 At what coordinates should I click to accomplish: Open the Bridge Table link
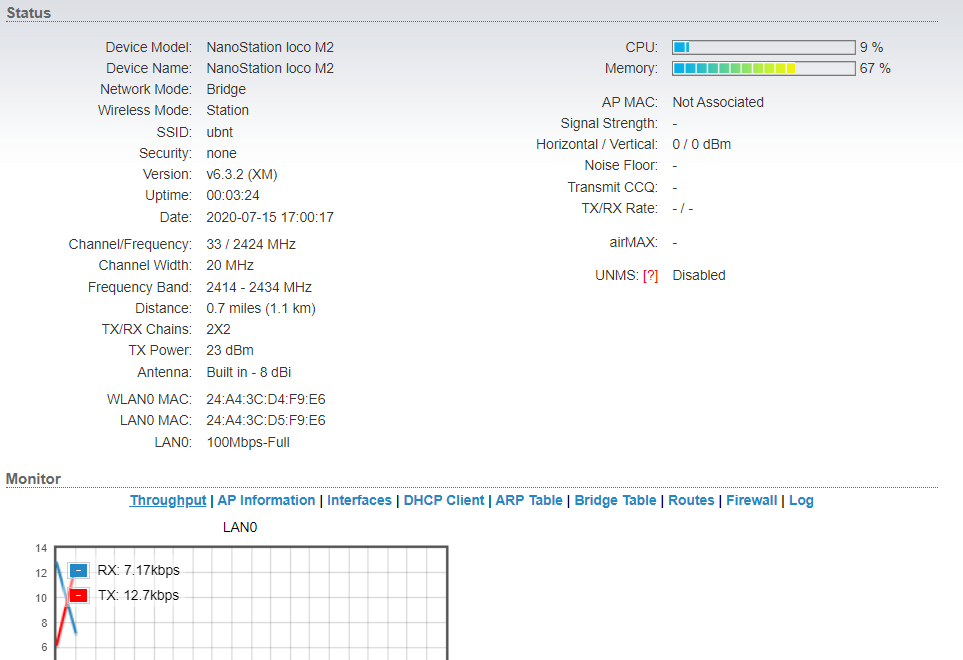(x=615, y=501)
